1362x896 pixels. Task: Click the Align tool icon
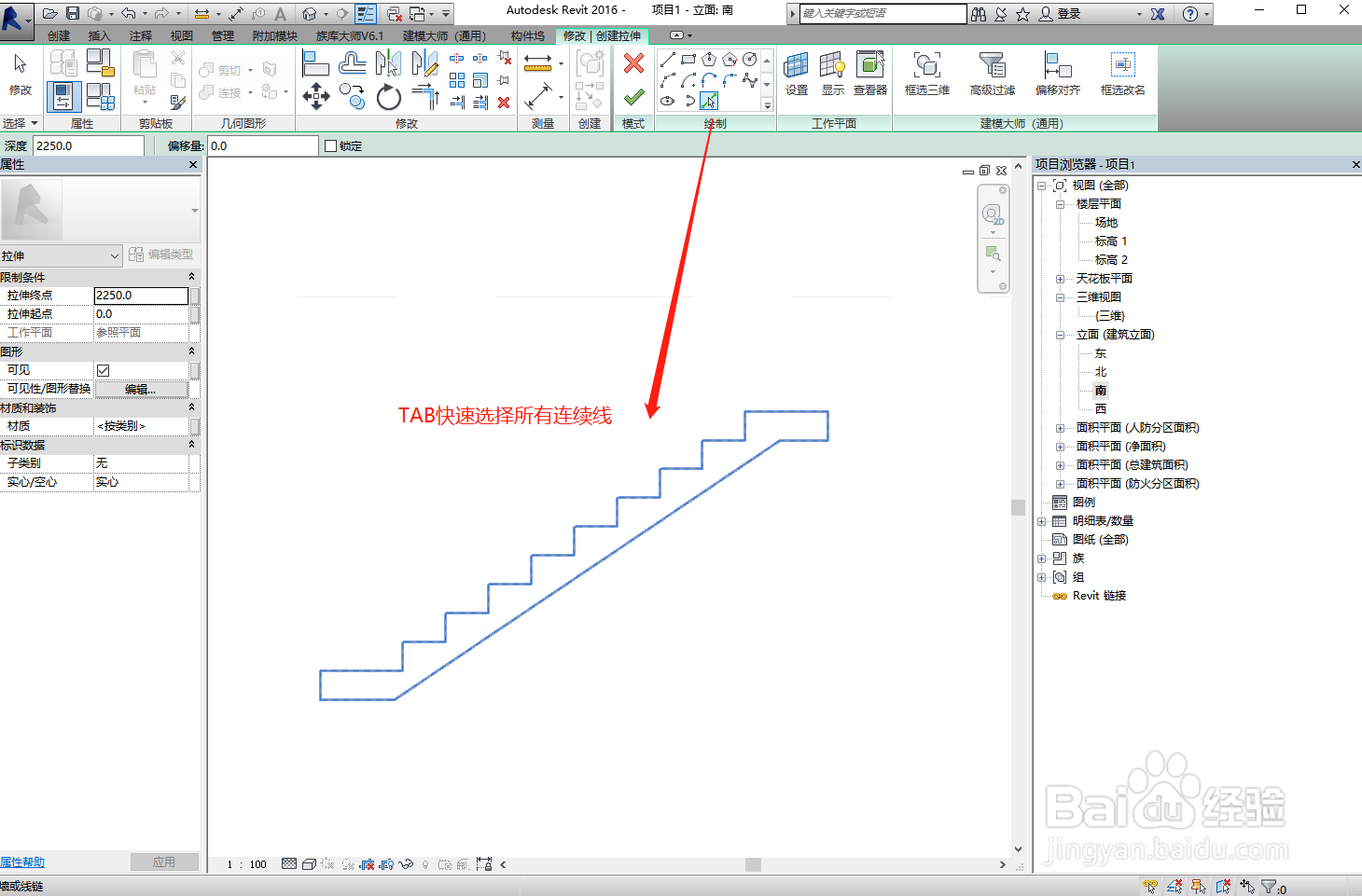pyautogui.click(x=316, y=63)
